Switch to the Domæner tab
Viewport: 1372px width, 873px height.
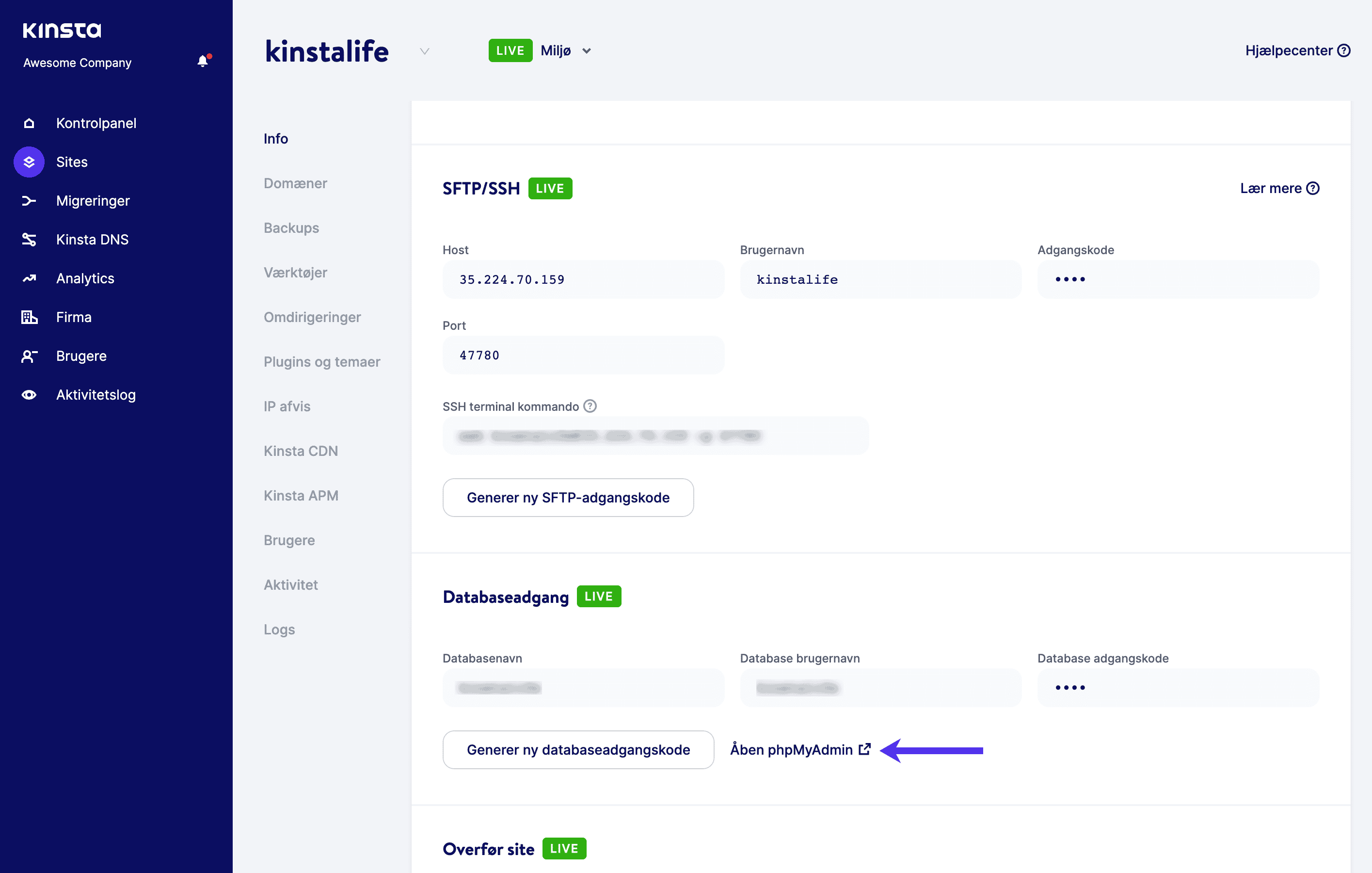coord(295,183)
